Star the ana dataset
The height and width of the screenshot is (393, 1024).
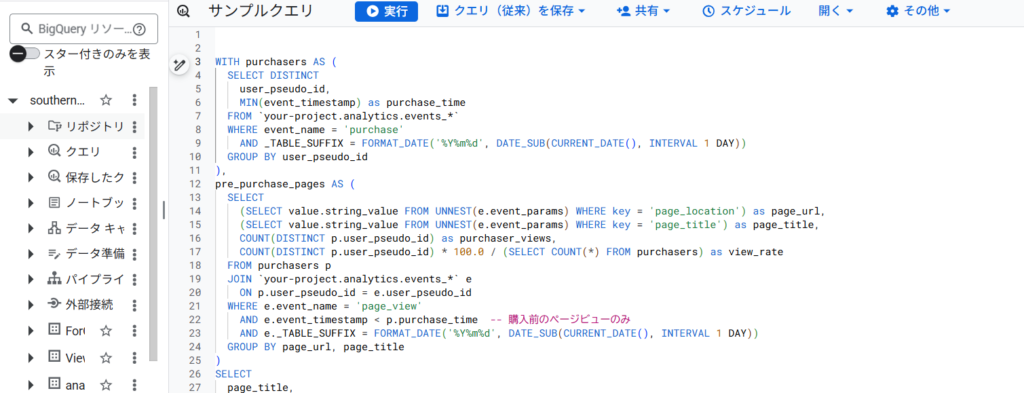coord(106,385)
